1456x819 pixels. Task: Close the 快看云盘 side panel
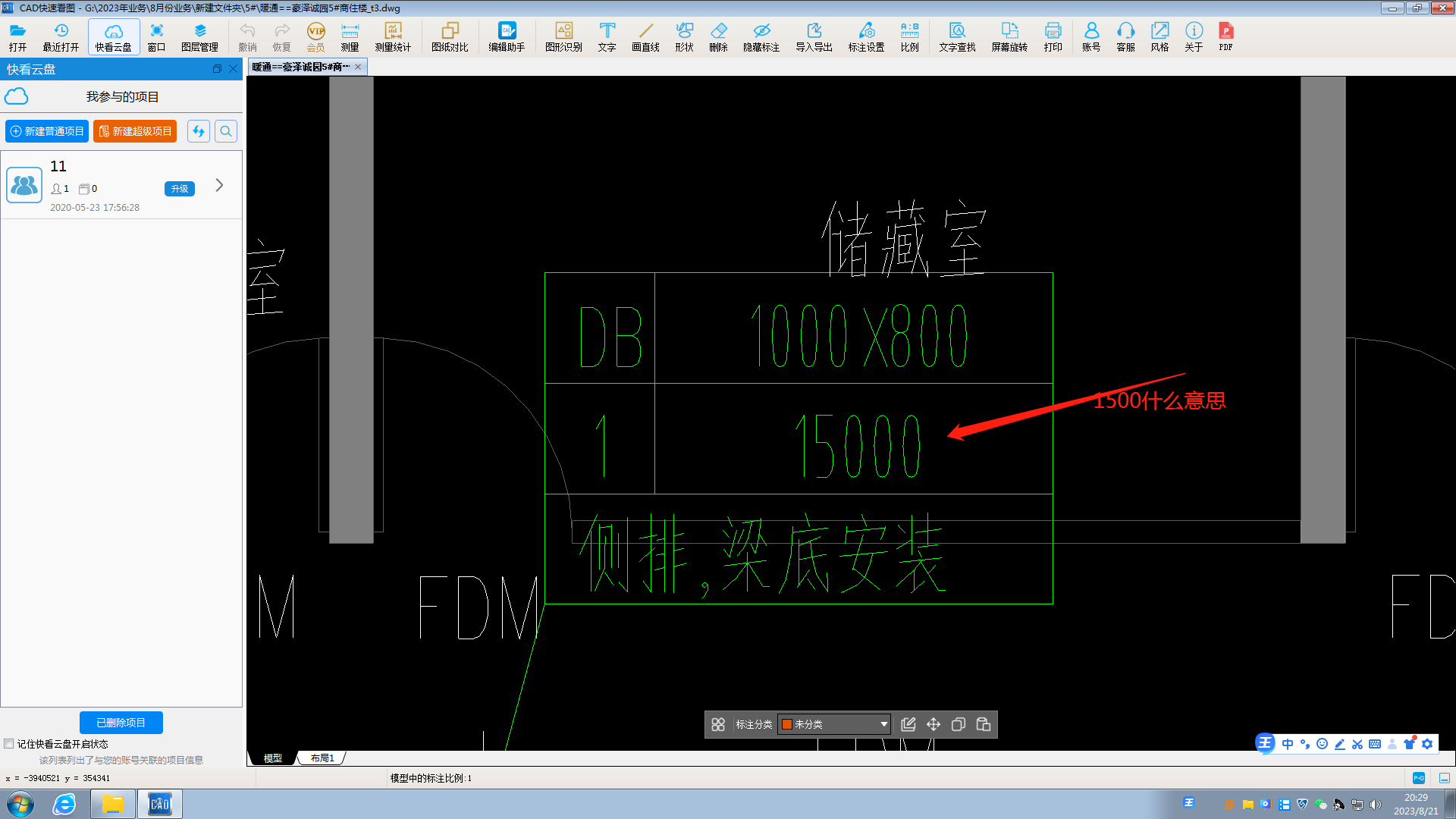(234, 69)
